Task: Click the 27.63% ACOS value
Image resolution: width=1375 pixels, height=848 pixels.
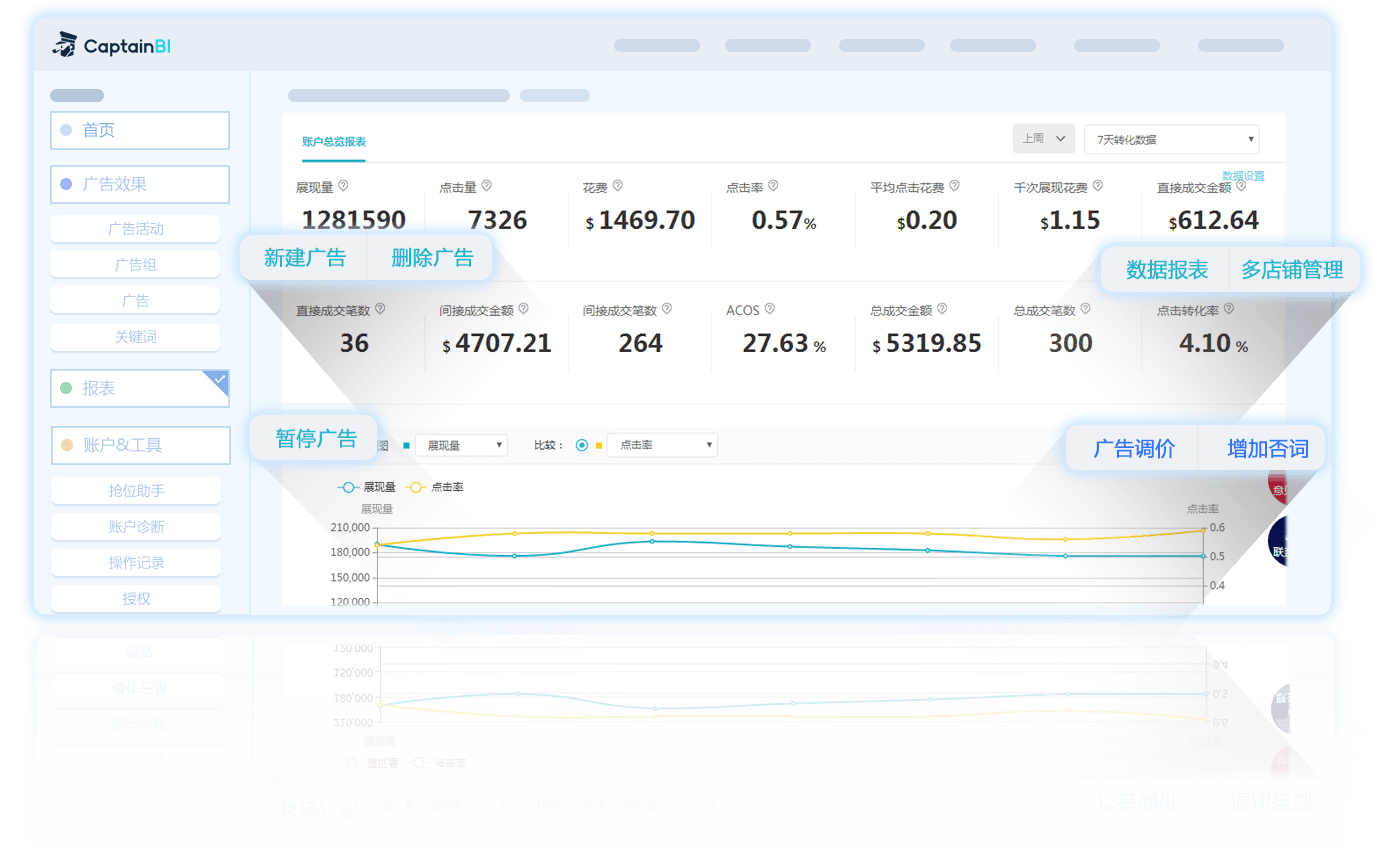Action: [784, 344]
